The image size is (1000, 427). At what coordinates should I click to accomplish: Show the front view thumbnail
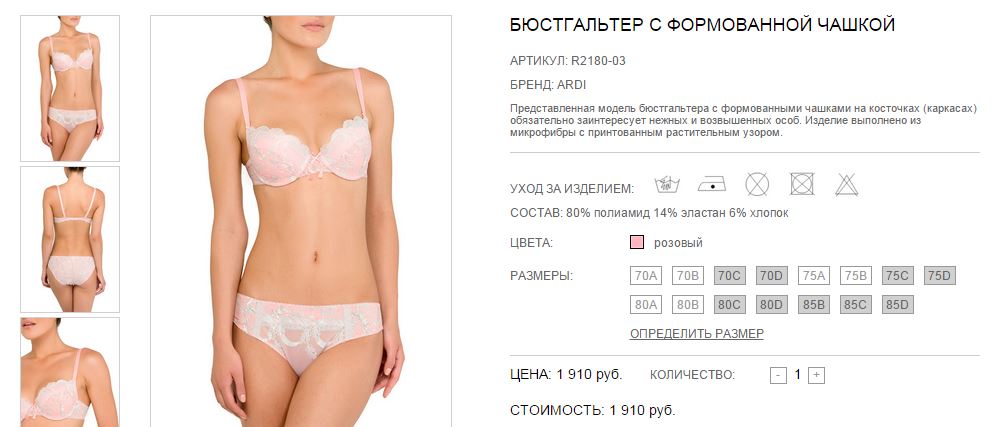(70, 89)
